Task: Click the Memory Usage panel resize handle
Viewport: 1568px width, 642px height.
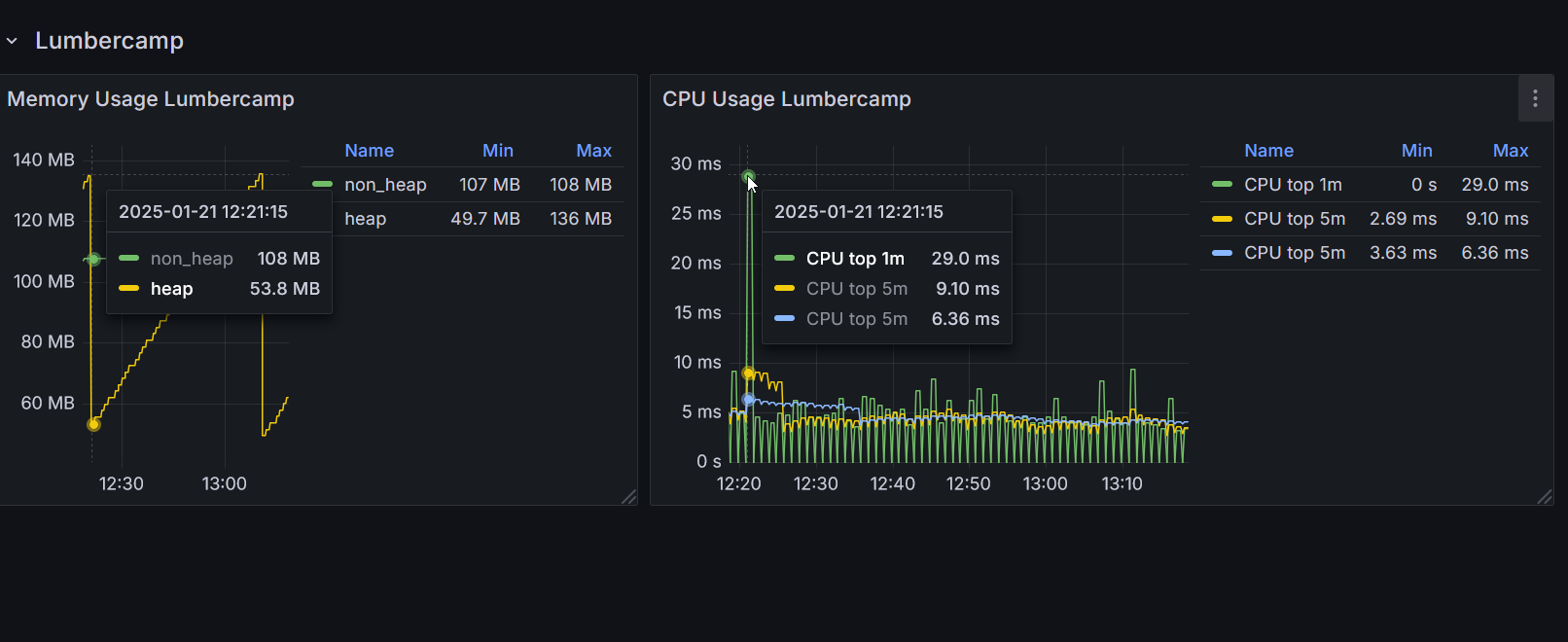Action: point(628,496)
